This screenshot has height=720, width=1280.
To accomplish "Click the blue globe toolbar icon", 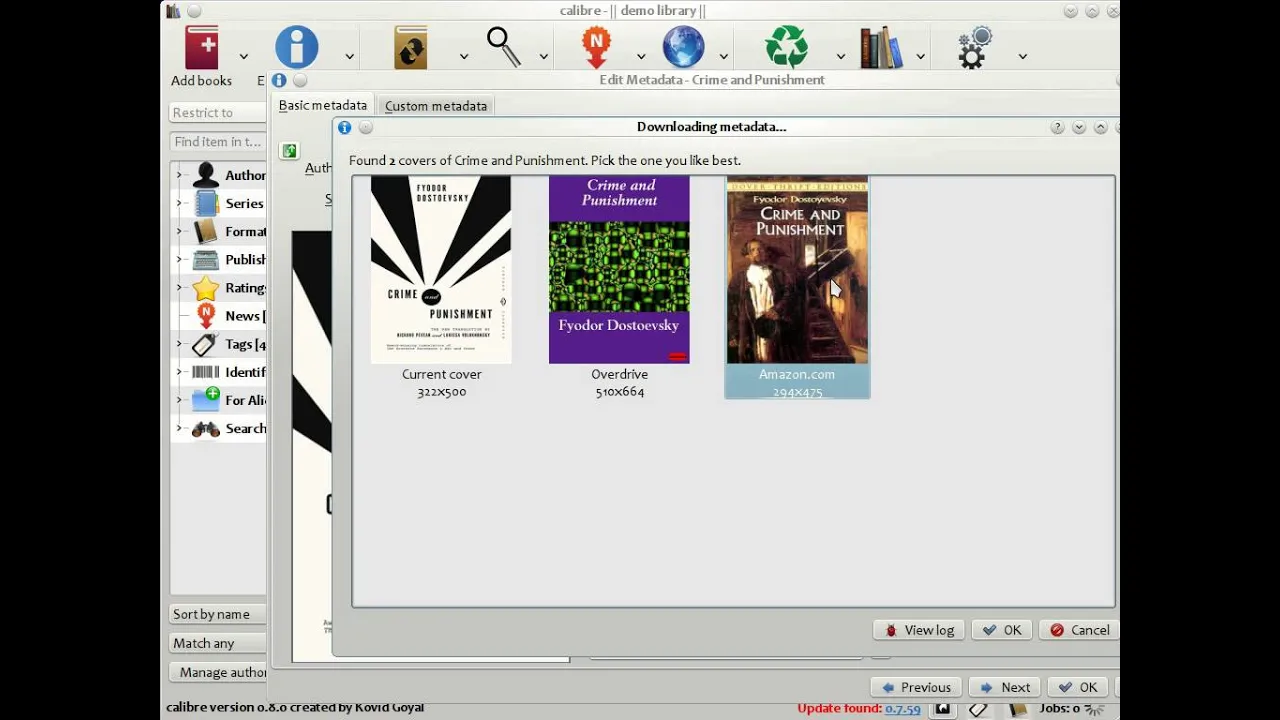I will coord(684,47).
